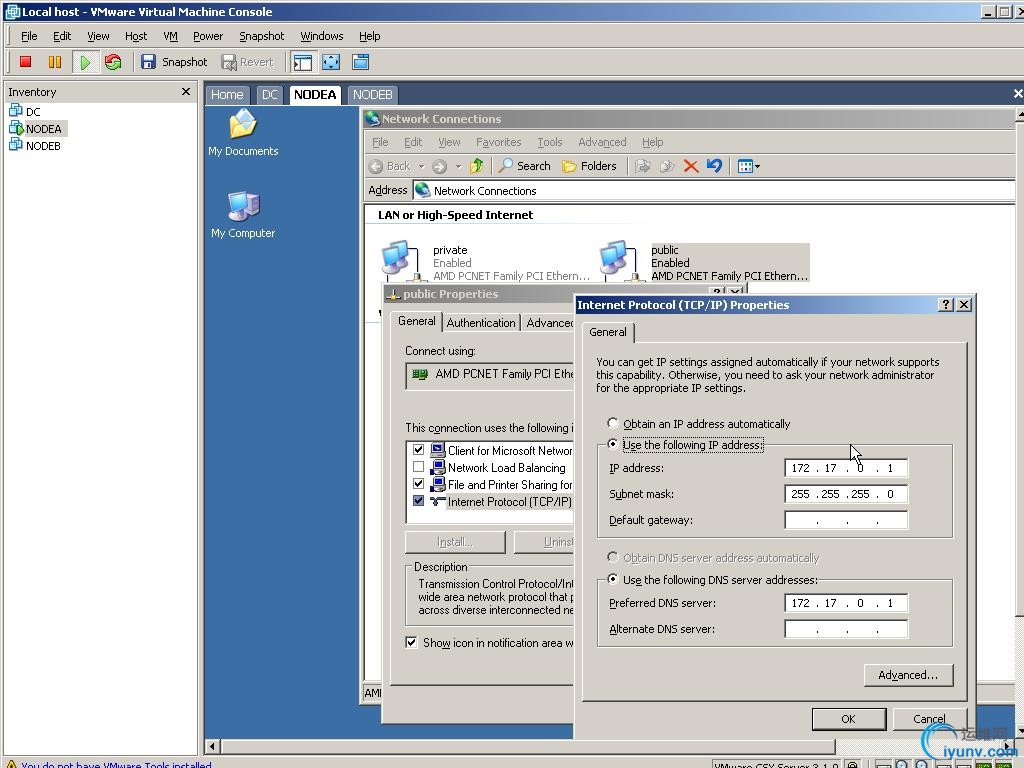Open the My Documents desktop icon

243,133
